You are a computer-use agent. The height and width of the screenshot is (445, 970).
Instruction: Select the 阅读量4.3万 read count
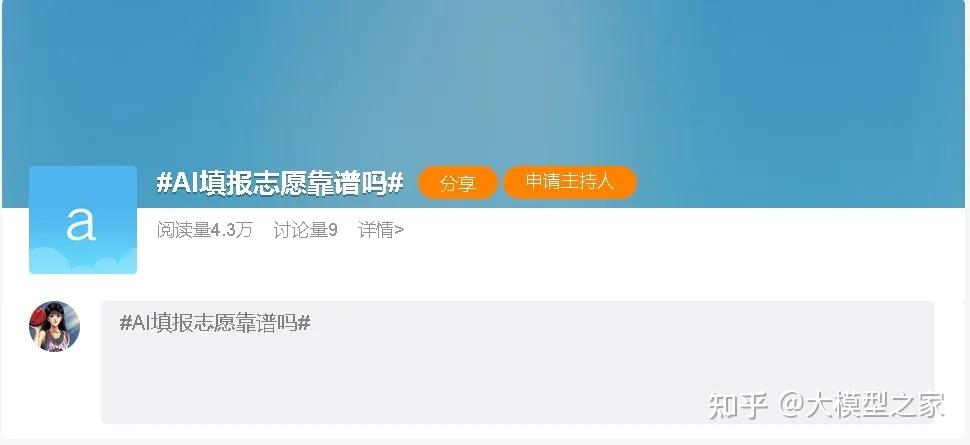click(205, 230)
